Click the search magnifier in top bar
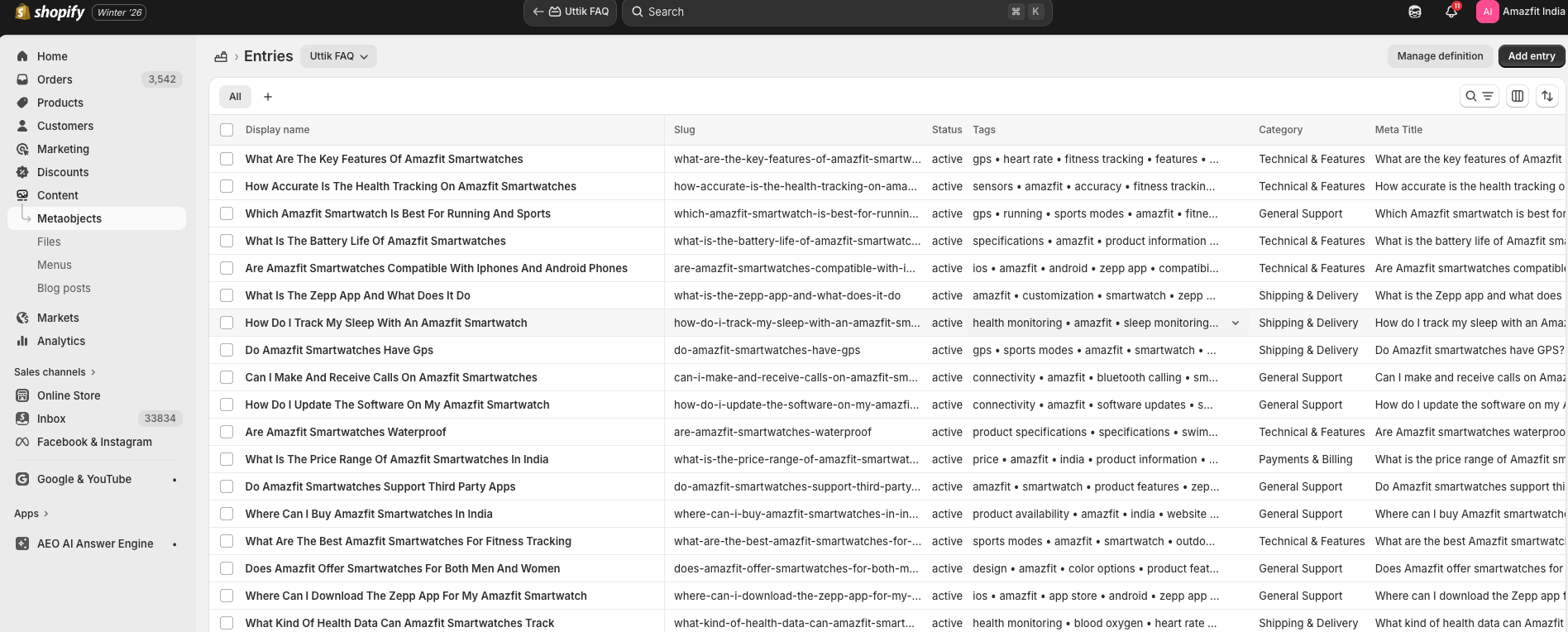1568x632 pixels. (638, 12)
